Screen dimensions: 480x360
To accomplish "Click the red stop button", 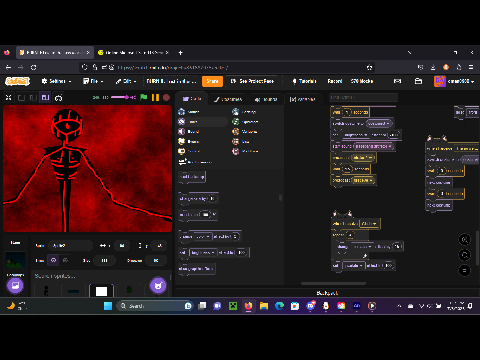I will pyautogui.click(x=166, y=98).
